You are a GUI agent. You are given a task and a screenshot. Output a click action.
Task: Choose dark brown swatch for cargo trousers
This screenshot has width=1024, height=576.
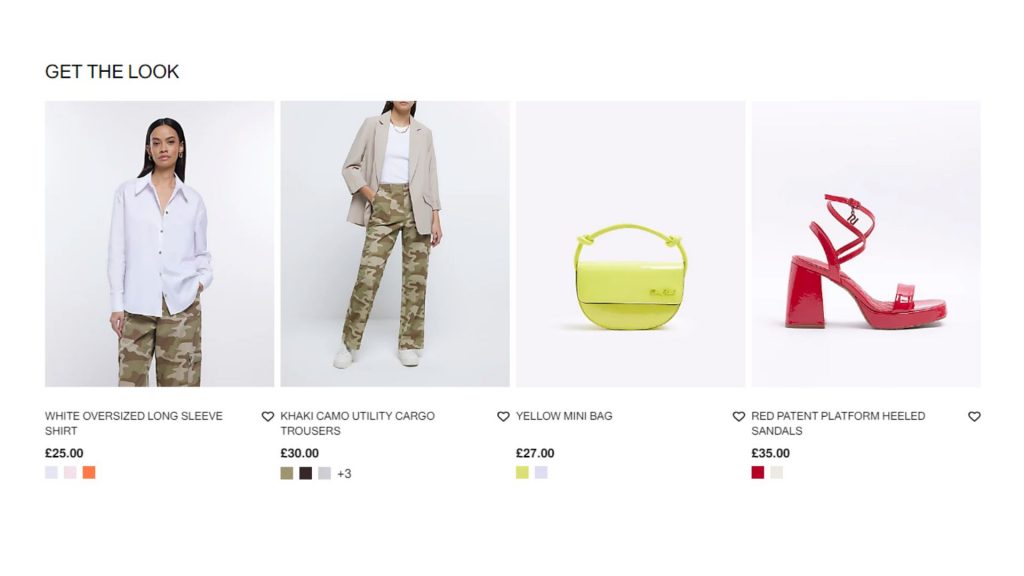point(306,473)
